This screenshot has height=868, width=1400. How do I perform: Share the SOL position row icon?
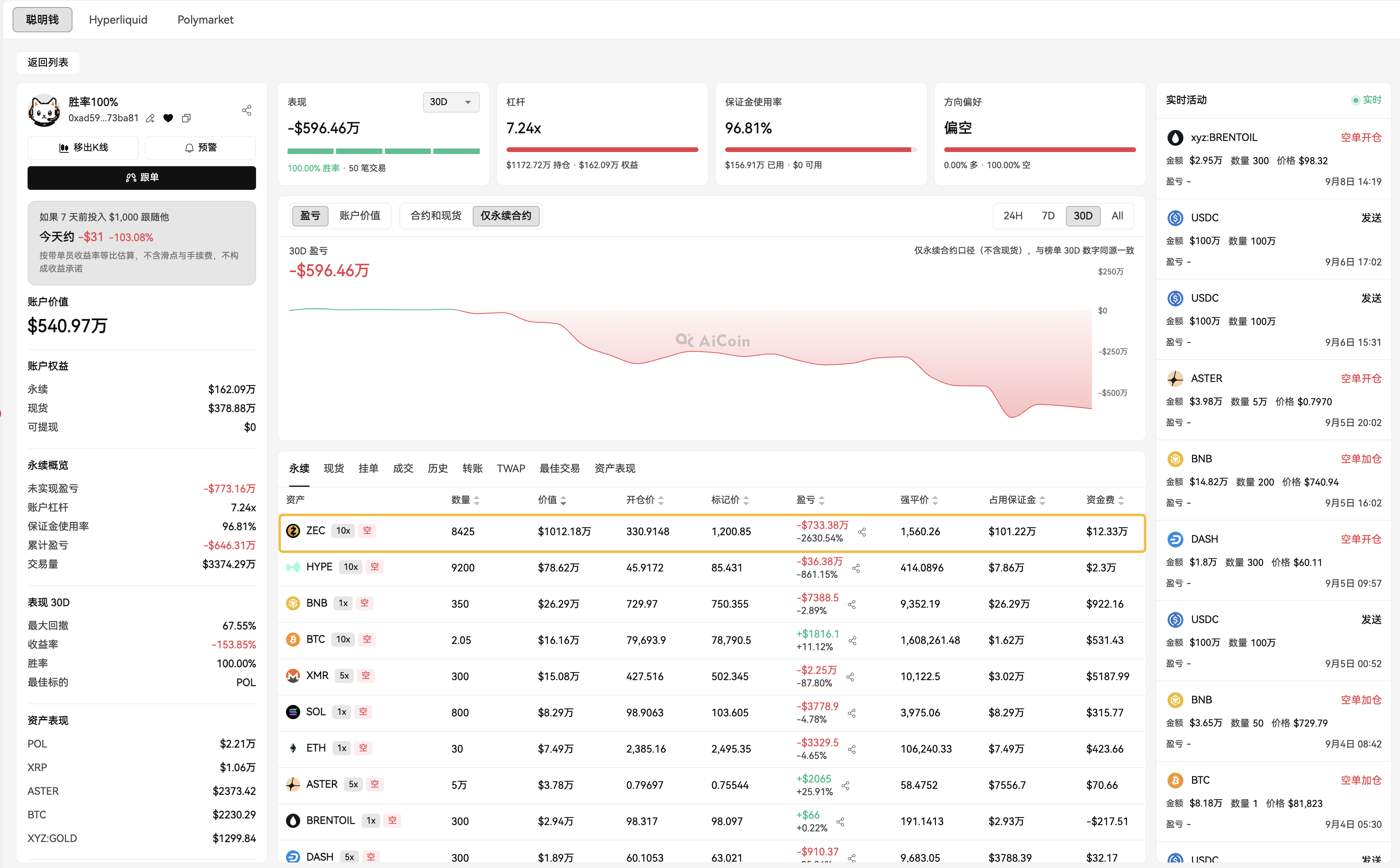tap(852, 713)
